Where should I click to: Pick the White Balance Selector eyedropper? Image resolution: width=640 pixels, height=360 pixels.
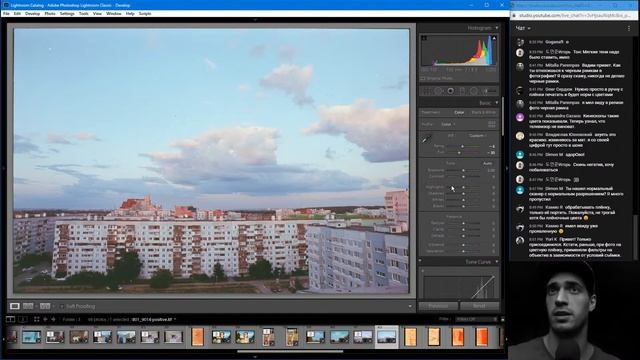coord(426,140)
